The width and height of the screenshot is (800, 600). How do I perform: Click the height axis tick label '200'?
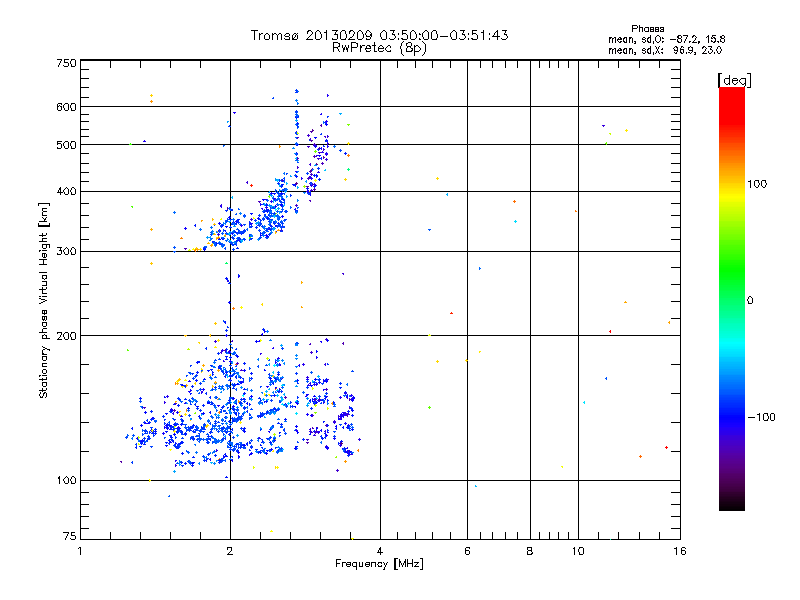tap(66, 336)
